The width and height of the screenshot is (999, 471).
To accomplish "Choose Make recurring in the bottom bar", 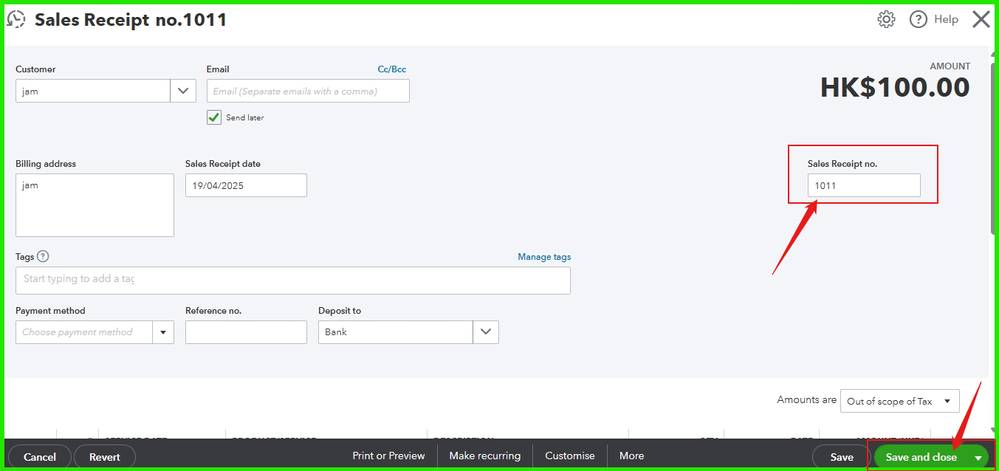I will 485,456.
